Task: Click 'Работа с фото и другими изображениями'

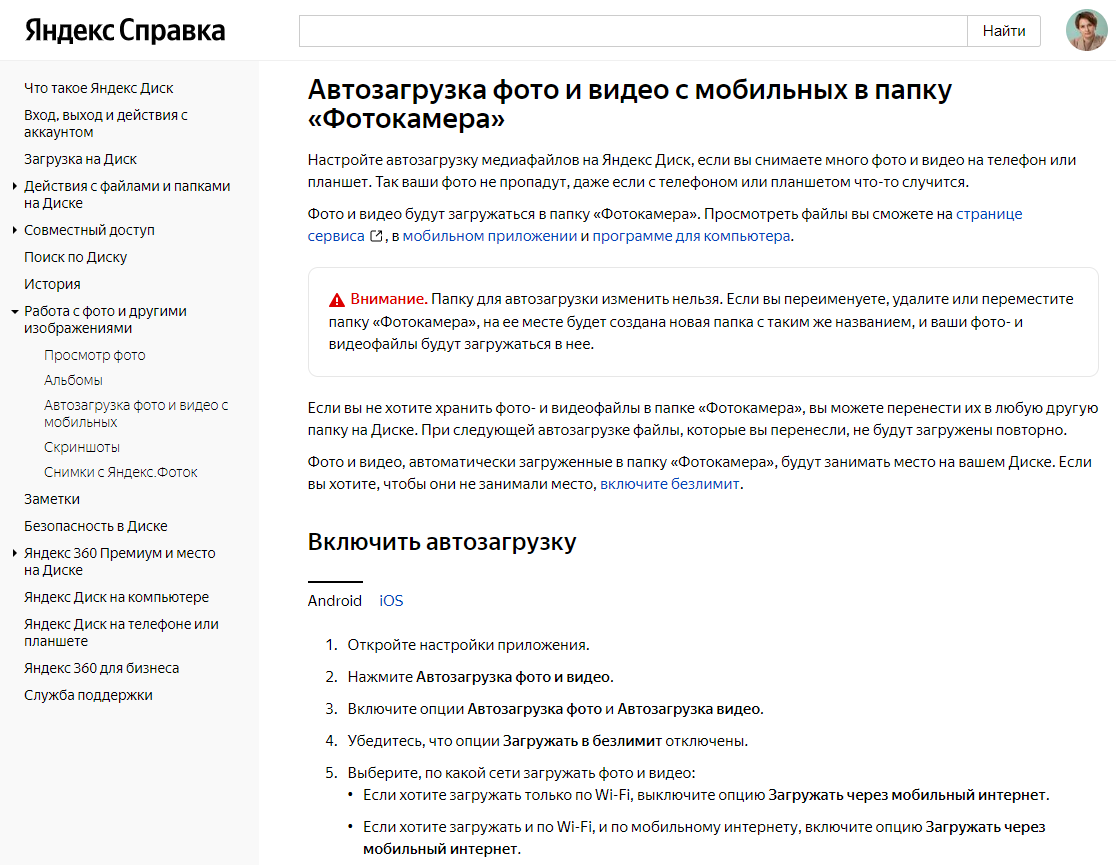Action: [x=105, y=319]
